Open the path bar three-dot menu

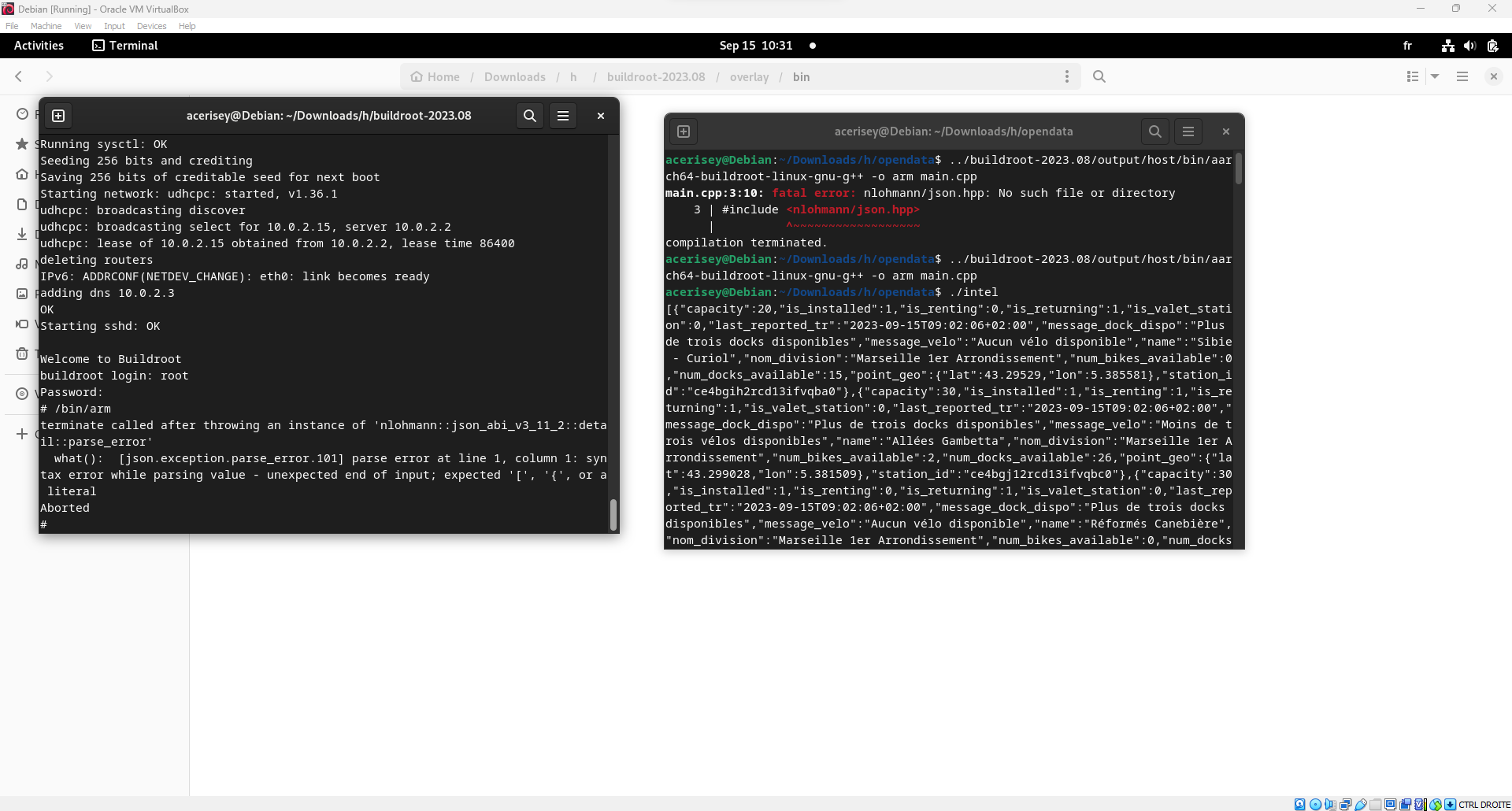(1067, 76)
